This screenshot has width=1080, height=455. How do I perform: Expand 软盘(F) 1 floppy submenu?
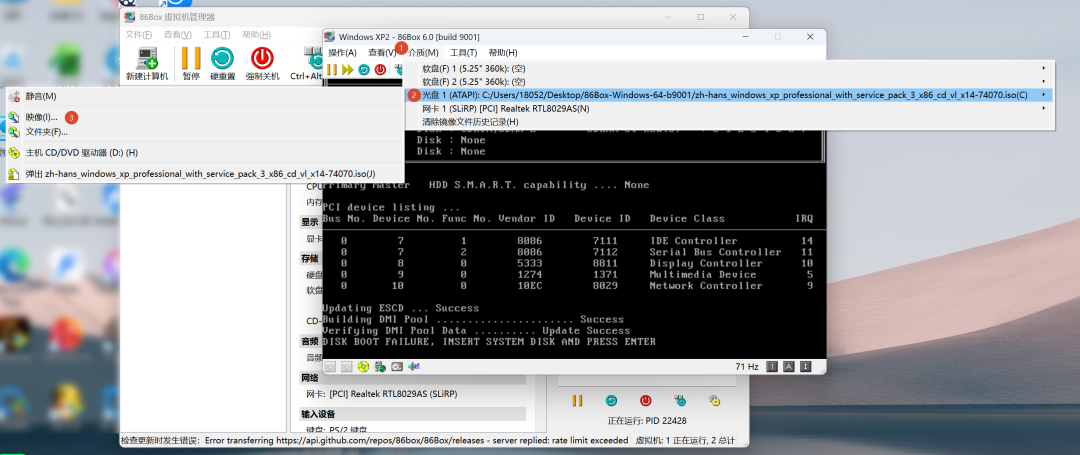tap(728, 68)
